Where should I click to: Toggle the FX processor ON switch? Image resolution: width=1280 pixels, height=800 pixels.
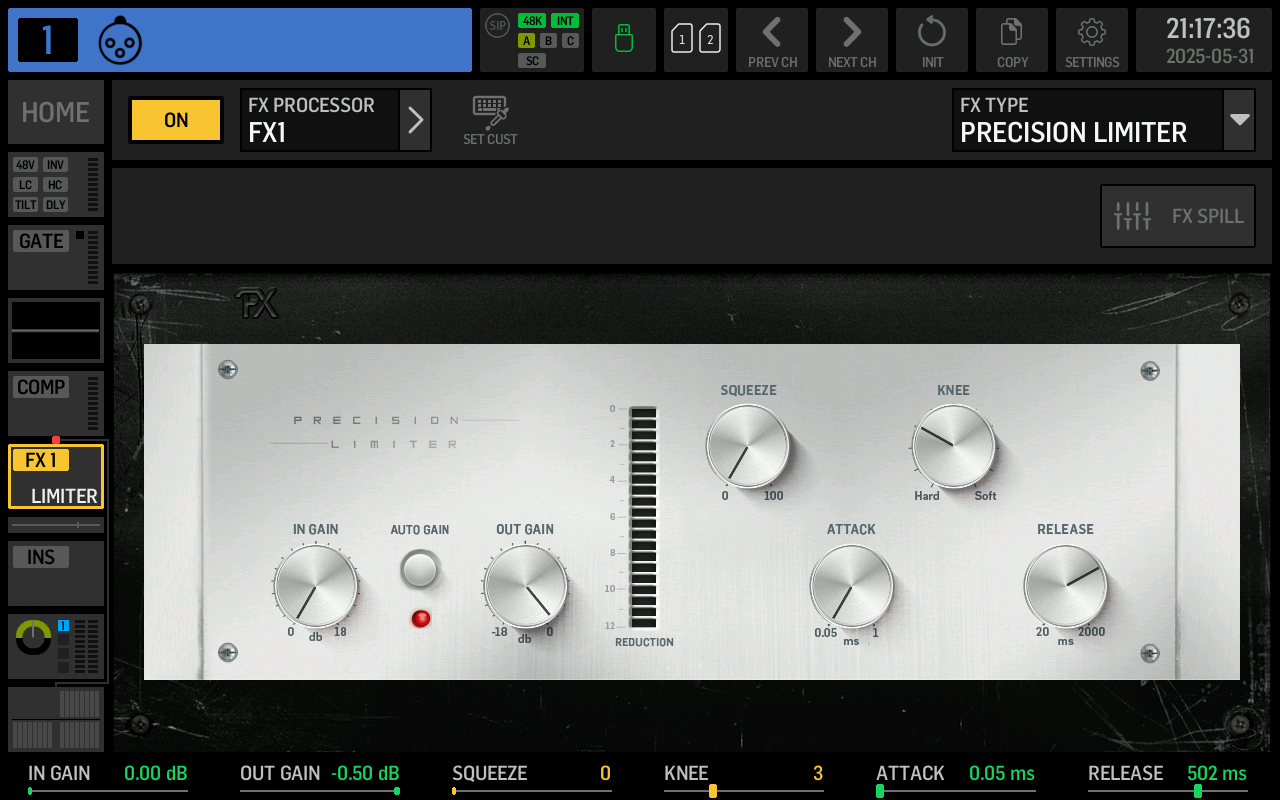point(175,119)
